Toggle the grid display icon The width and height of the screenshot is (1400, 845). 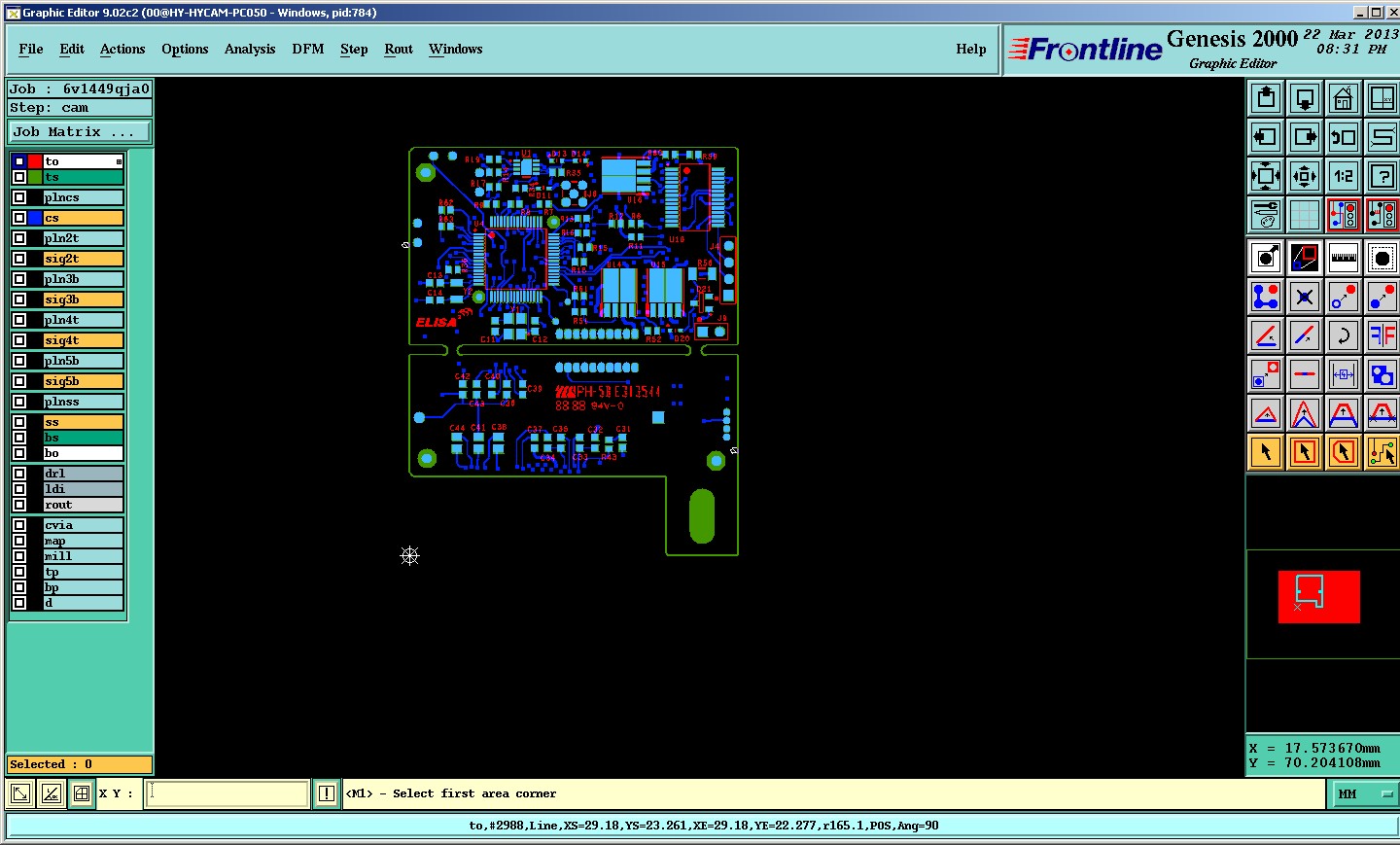pos(1305,215)
